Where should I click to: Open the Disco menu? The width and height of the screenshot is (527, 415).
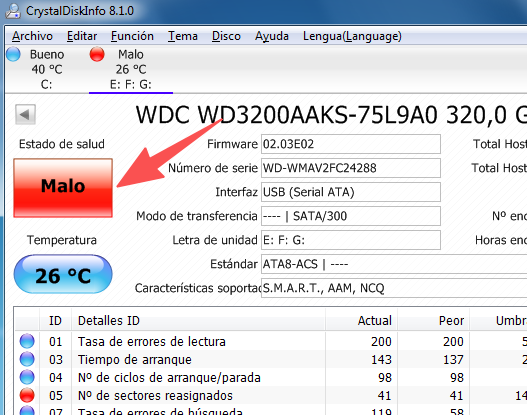click(x=226, y=36)
